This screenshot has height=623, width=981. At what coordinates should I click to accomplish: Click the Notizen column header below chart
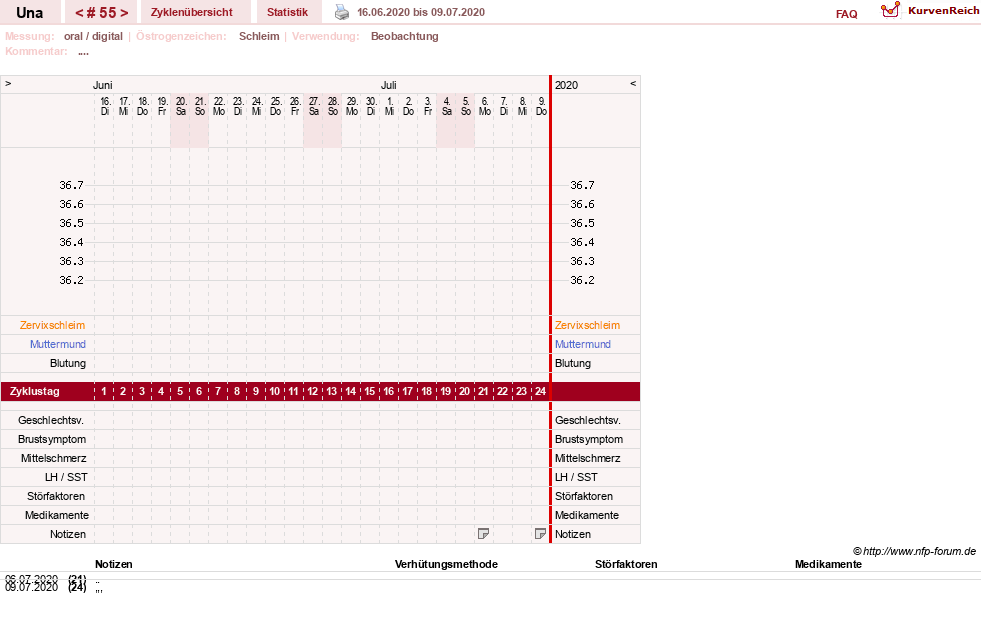click(x=114, y=564)
